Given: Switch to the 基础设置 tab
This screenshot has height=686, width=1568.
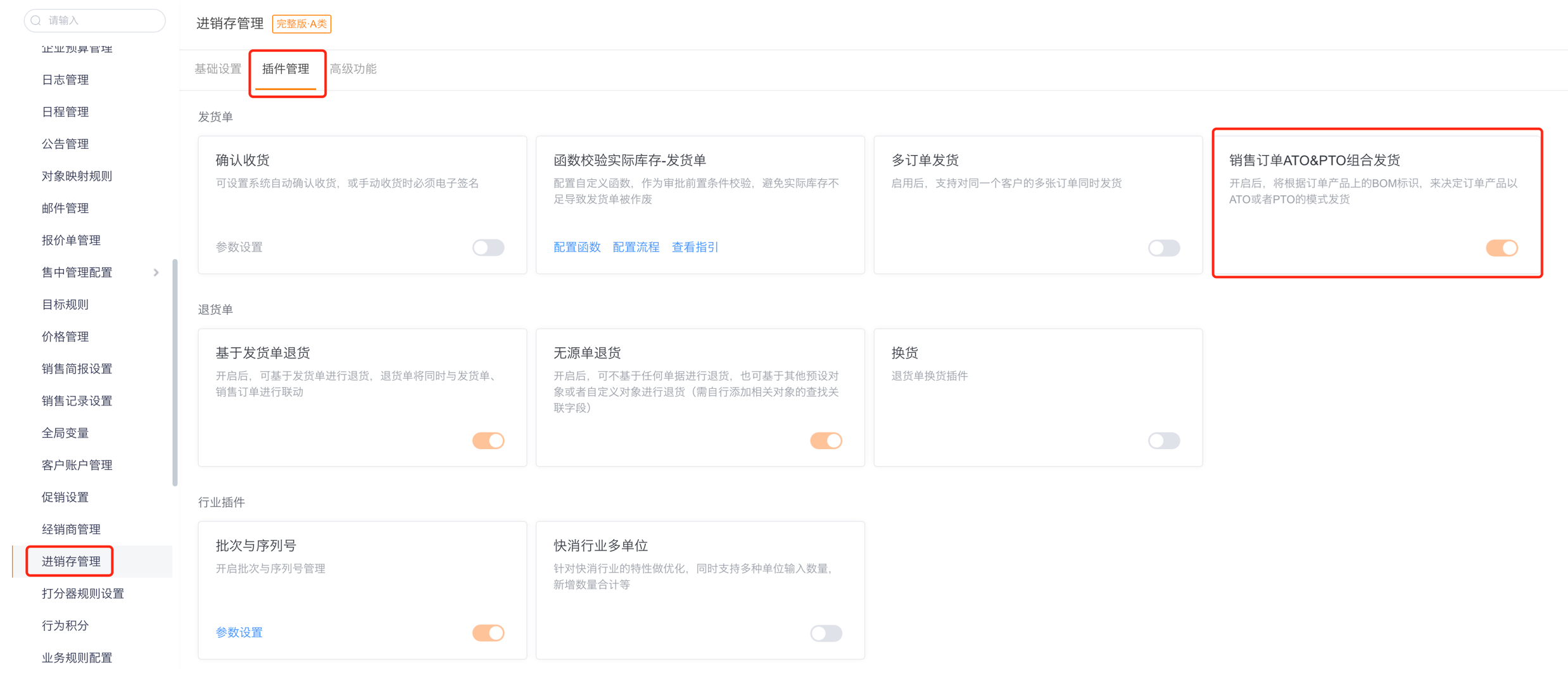Looking at the screenshot, I should tap(218, 69).
